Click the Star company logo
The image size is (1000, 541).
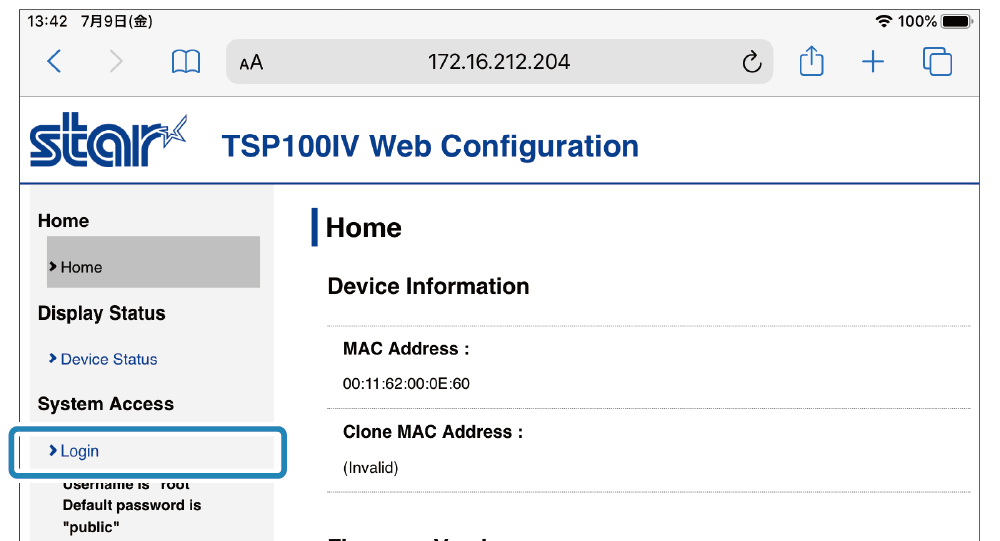108,143
